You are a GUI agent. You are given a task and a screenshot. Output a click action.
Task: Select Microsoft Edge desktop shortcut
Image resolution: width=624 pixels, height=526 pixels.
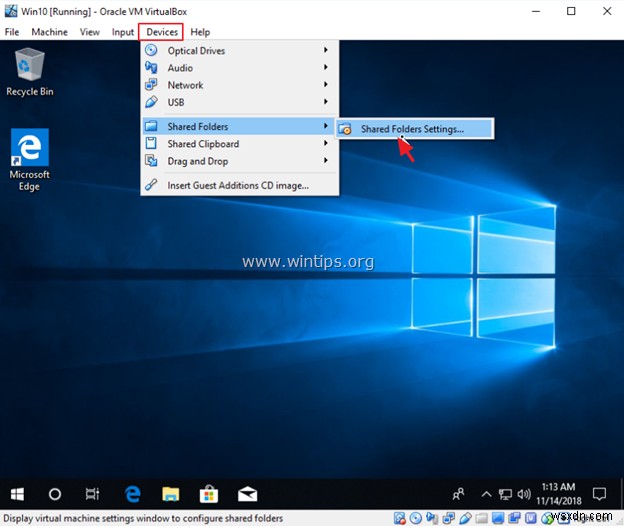[29, 160]
